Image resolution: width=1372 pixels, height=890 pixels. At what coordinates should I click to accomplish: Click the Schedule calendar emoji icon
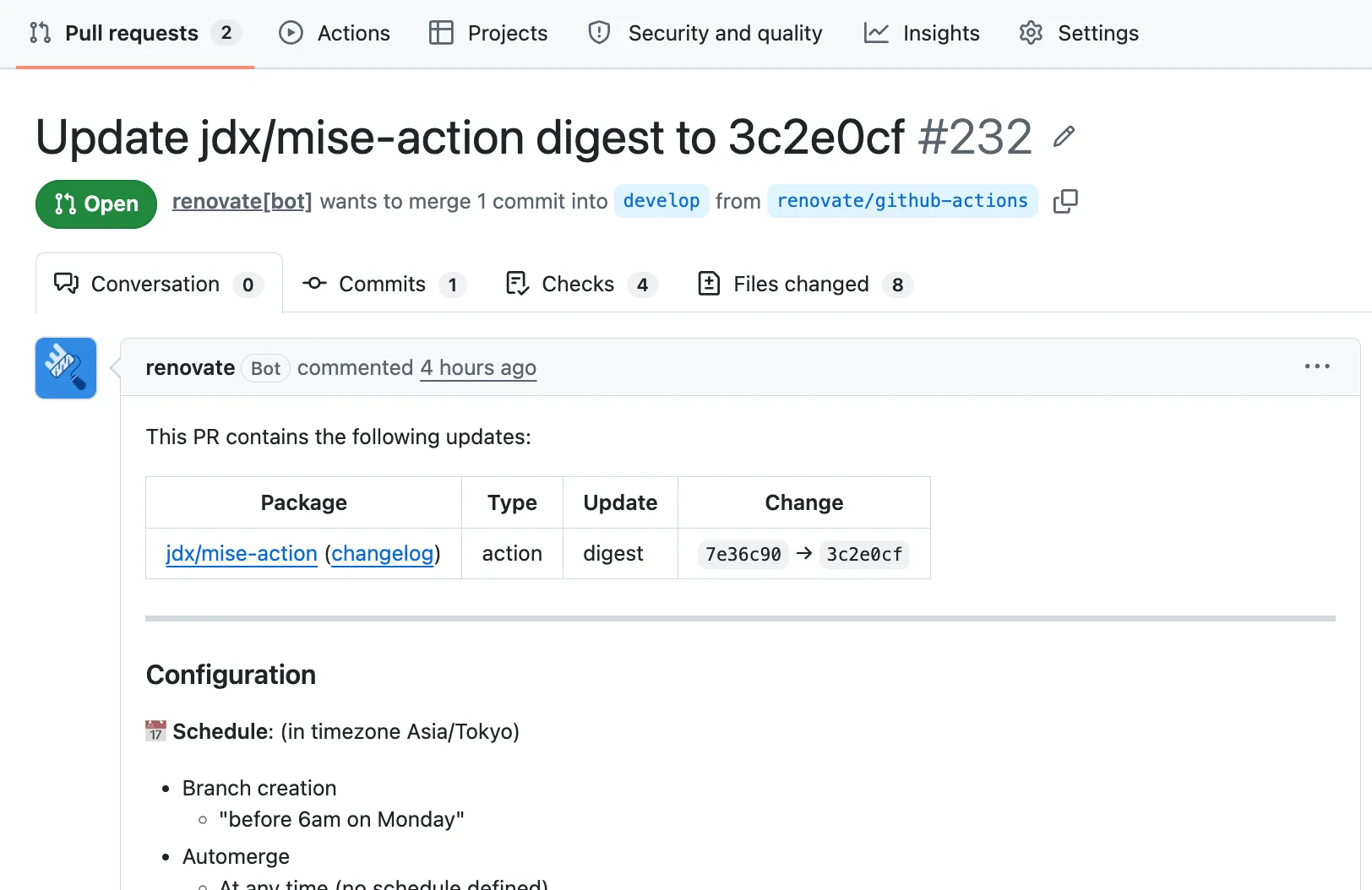[155, 730]
